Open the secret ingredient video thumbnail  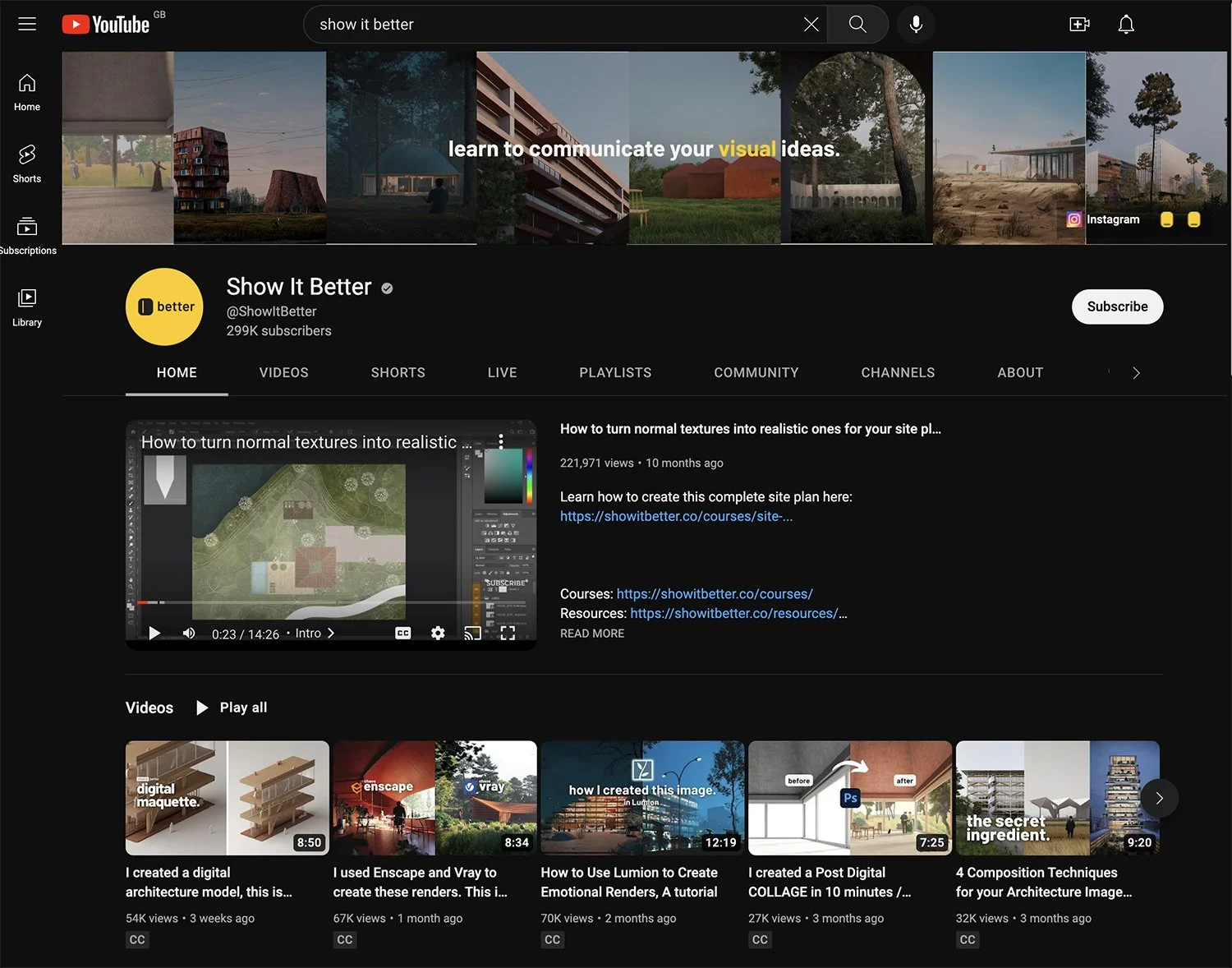click(x=1058, y=798)
